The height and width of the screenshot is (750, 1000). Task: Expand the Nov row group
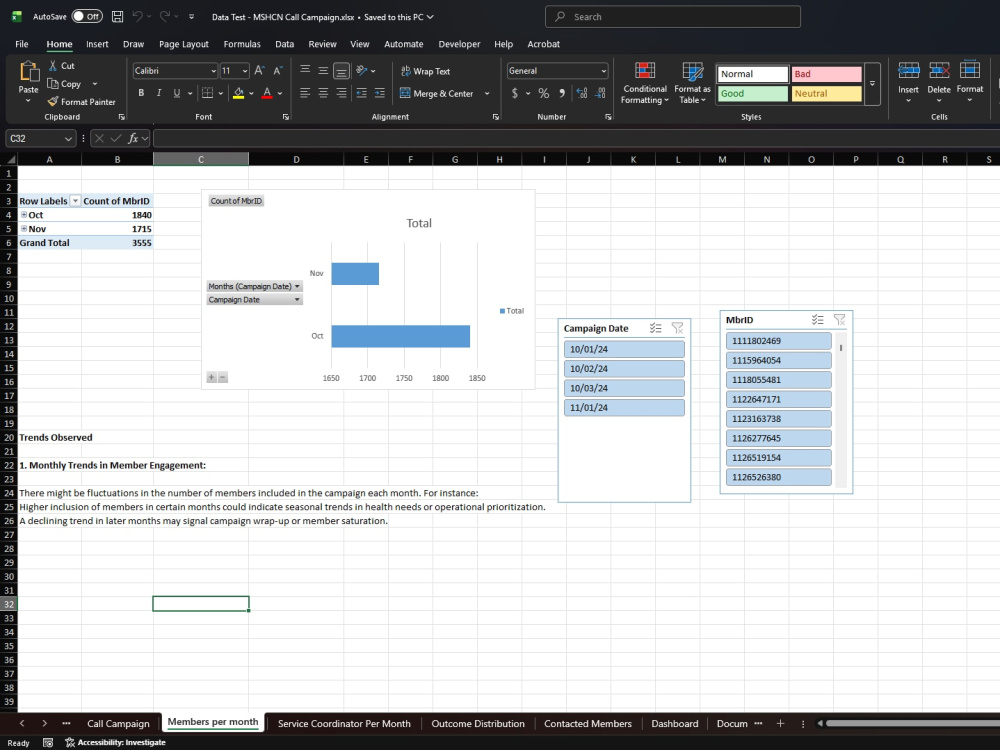tap(24, 228)
